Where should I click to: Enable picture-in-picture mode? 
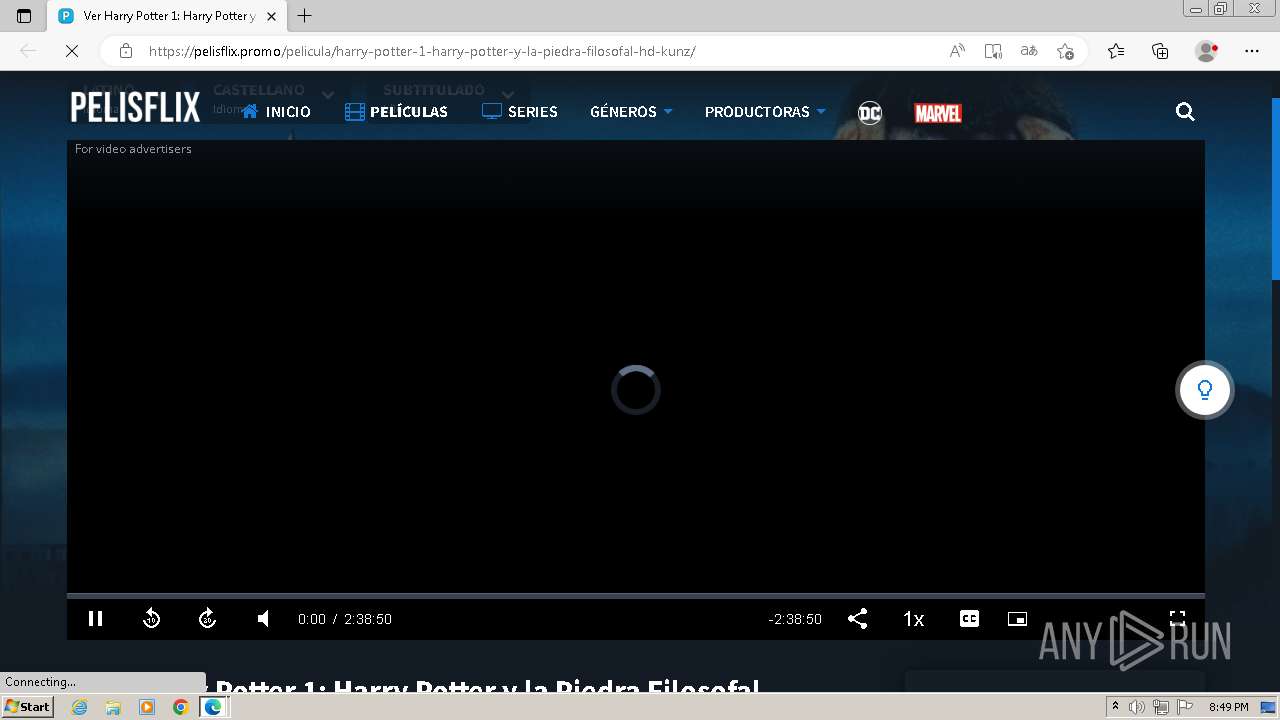coord(1017,619)
